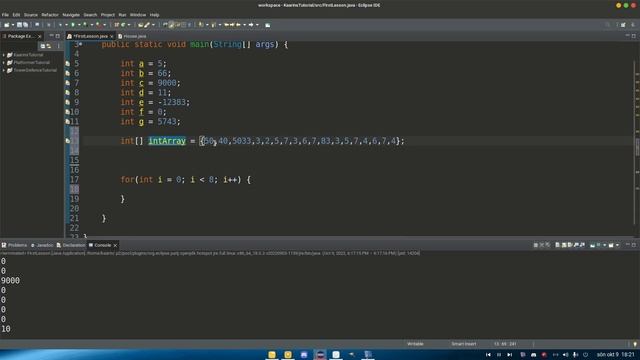This screenshot has height=360, width=640.
Task: Open the Project menu
Action: coord(108,15)
